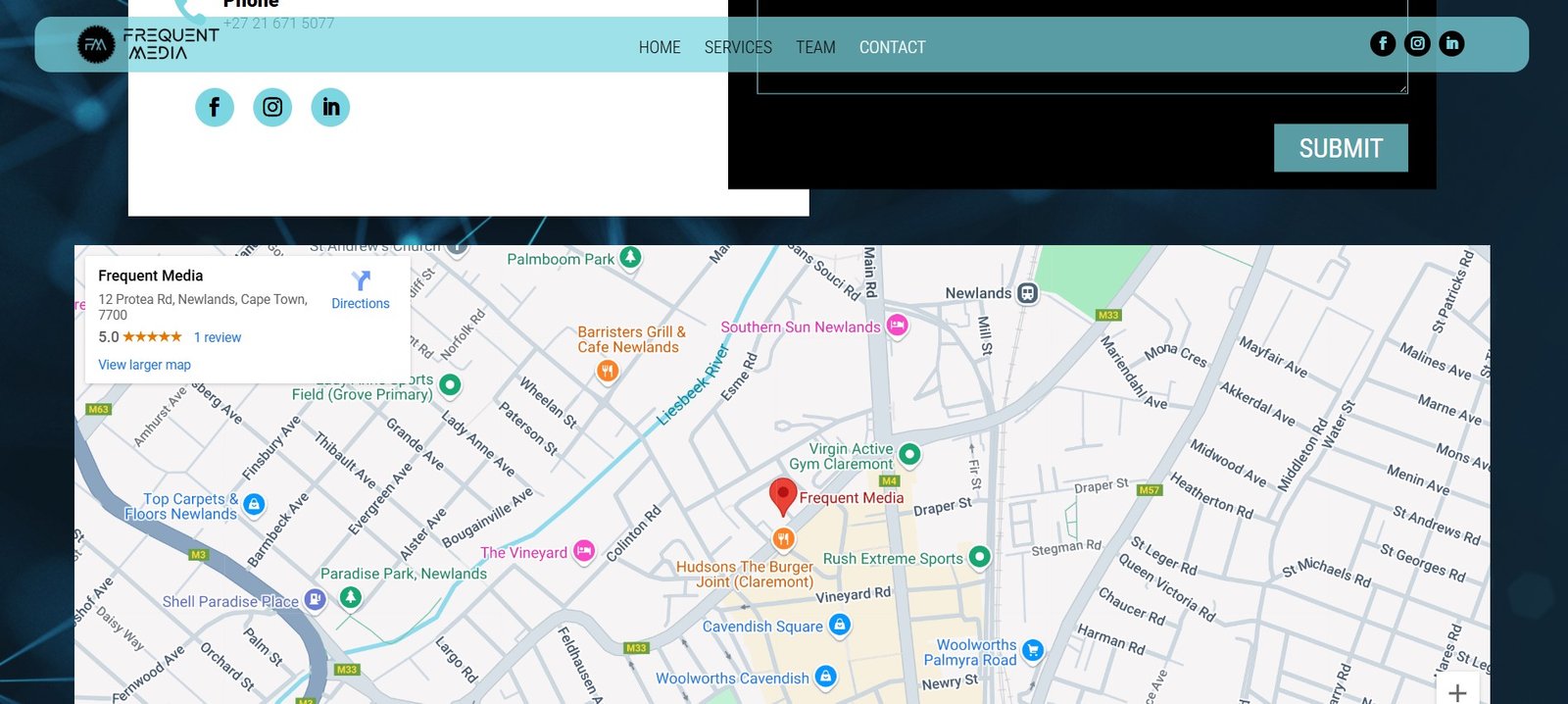Click Newlands train station icon
Screen dimensions: 1568x704
coord(1027,293)
